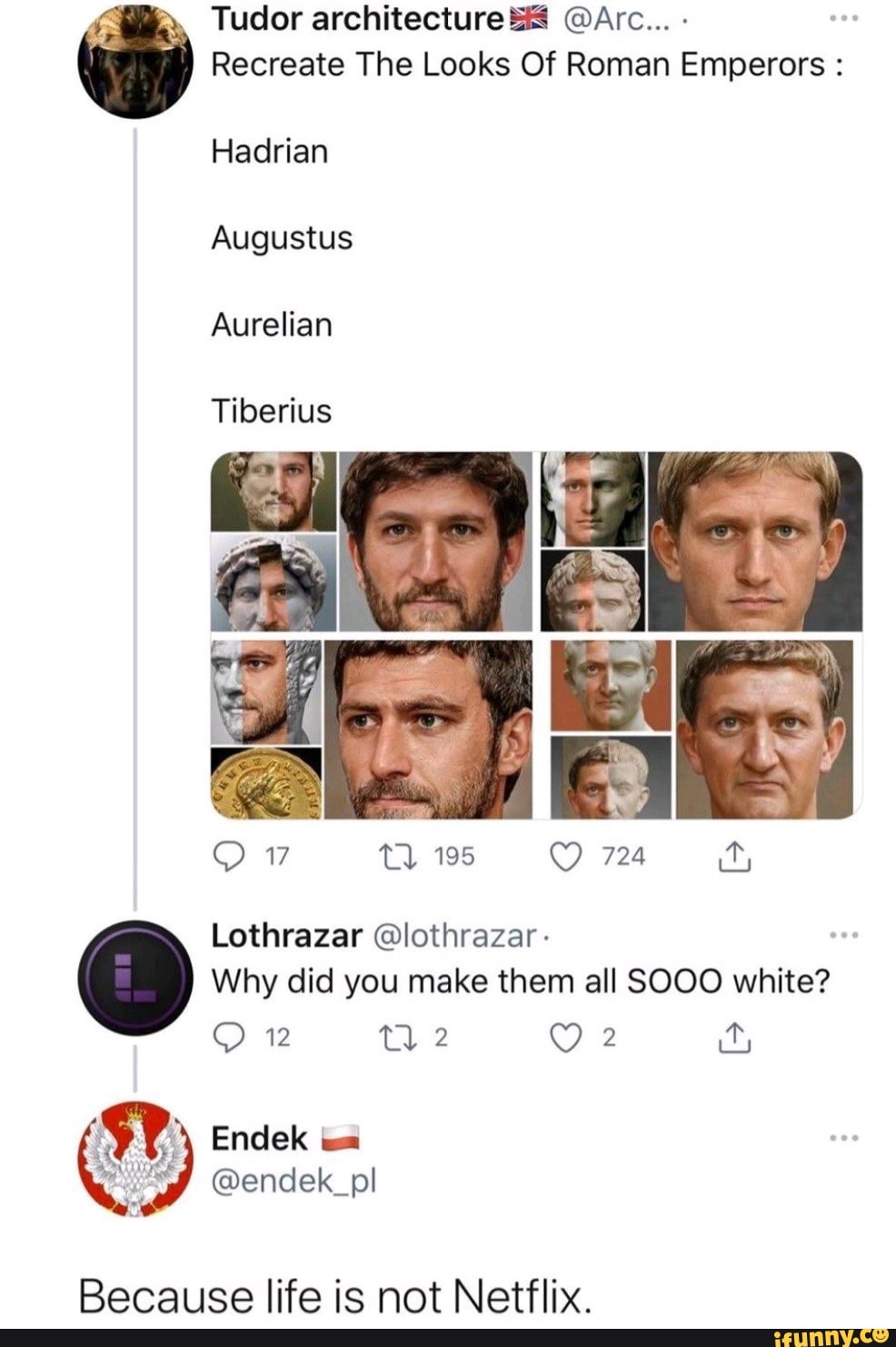Like Lothrazar's reply
896x1347 pixels.
coord(566,1037)
